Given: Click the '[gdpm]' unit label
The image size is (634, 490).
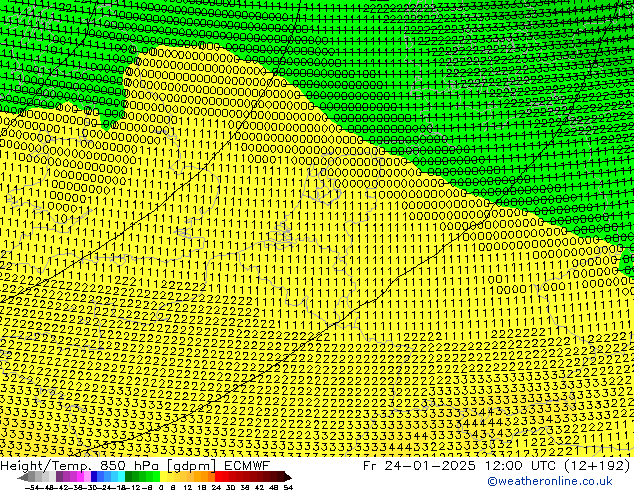Looking at the screenshot, I should coord(193,466).
